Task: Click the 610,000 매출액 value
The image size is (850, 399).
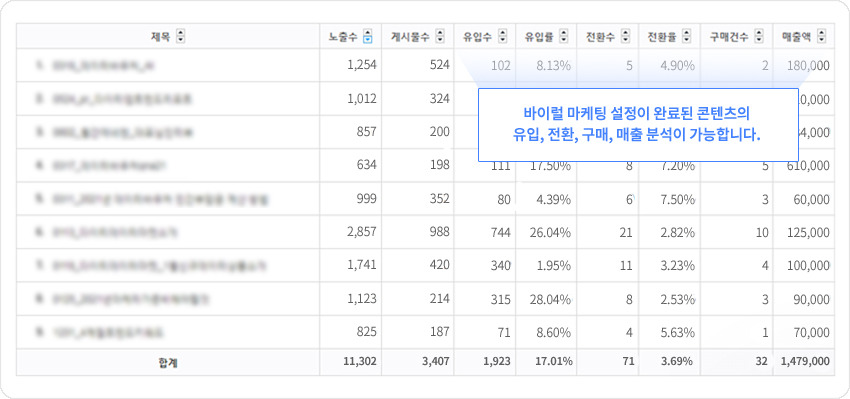Action: 808,166
